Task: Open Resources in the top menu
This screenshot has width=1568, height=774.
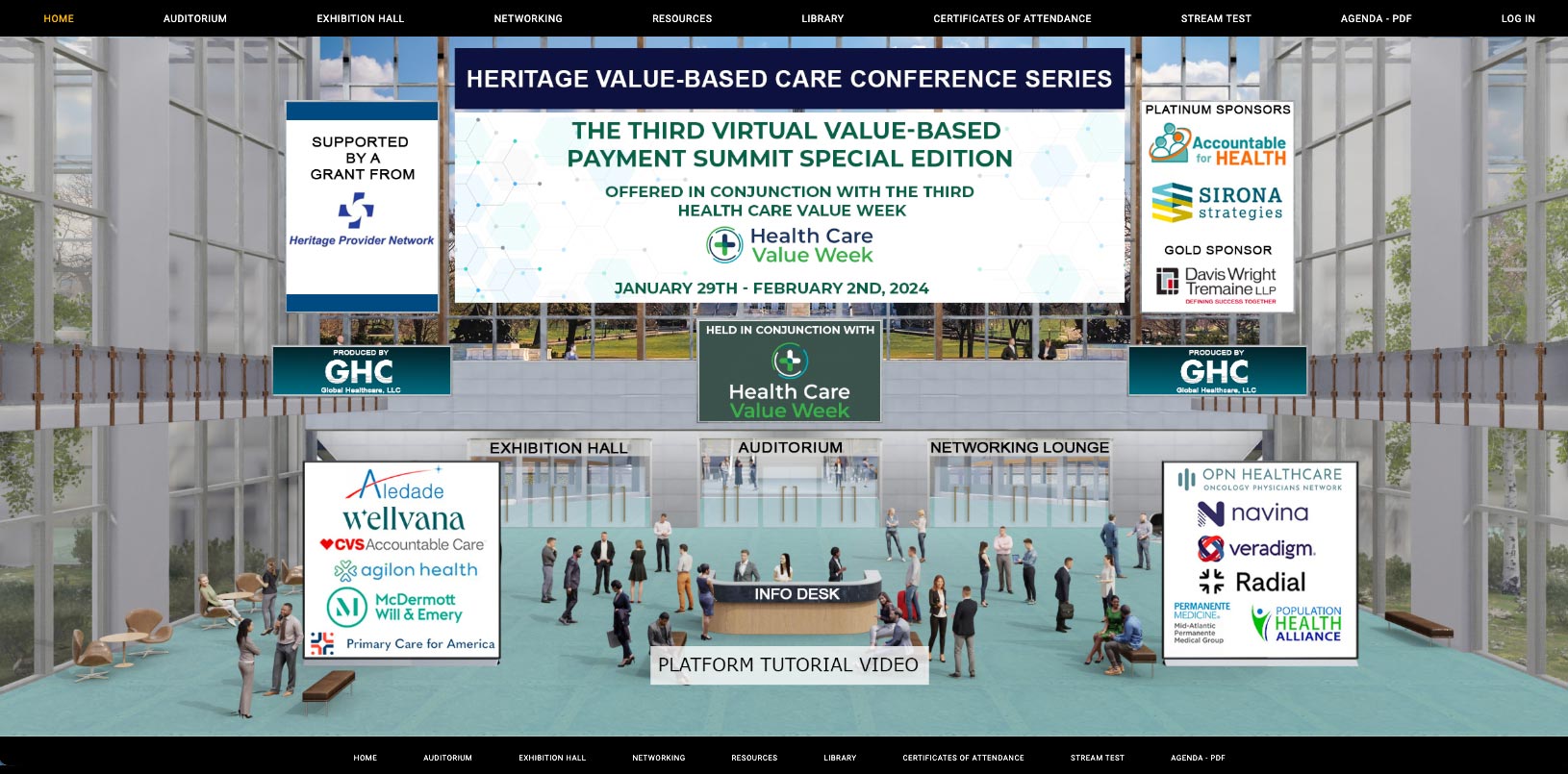Action: click(x=682, y=18)
